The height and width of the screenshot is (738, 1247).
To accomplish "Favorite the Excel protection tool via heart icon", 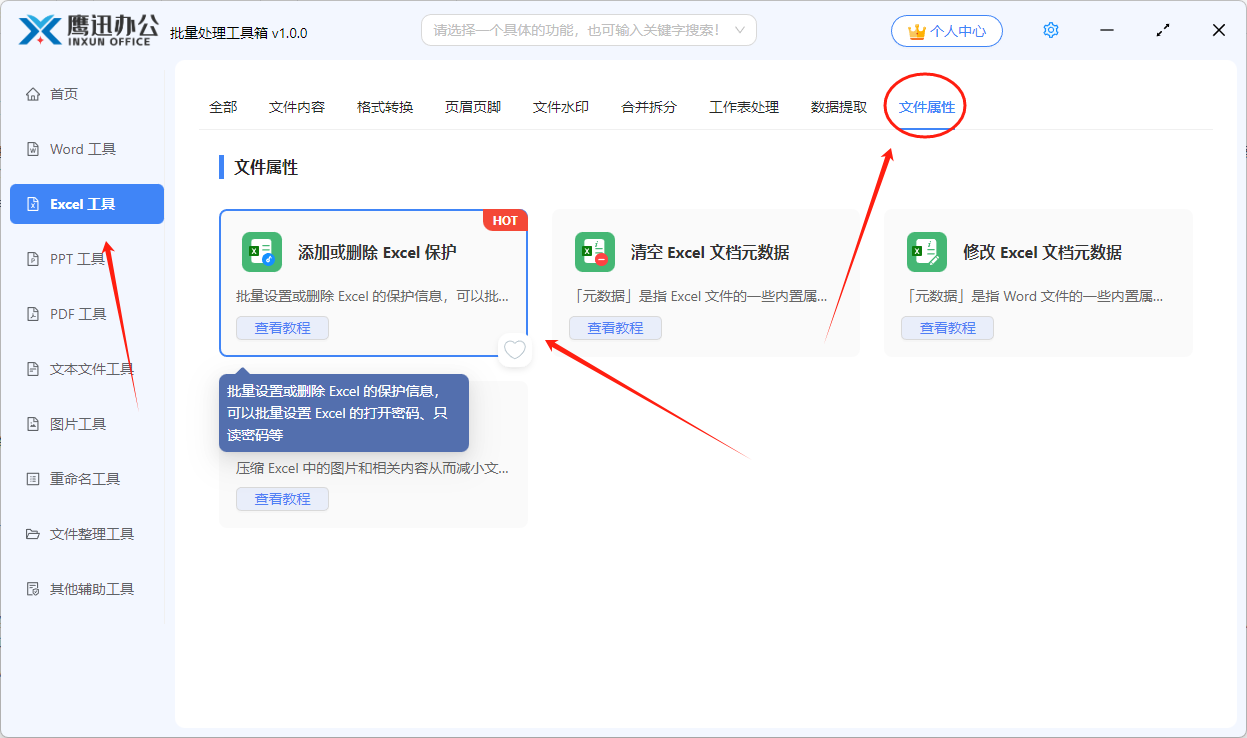I will tap(514, 350).
